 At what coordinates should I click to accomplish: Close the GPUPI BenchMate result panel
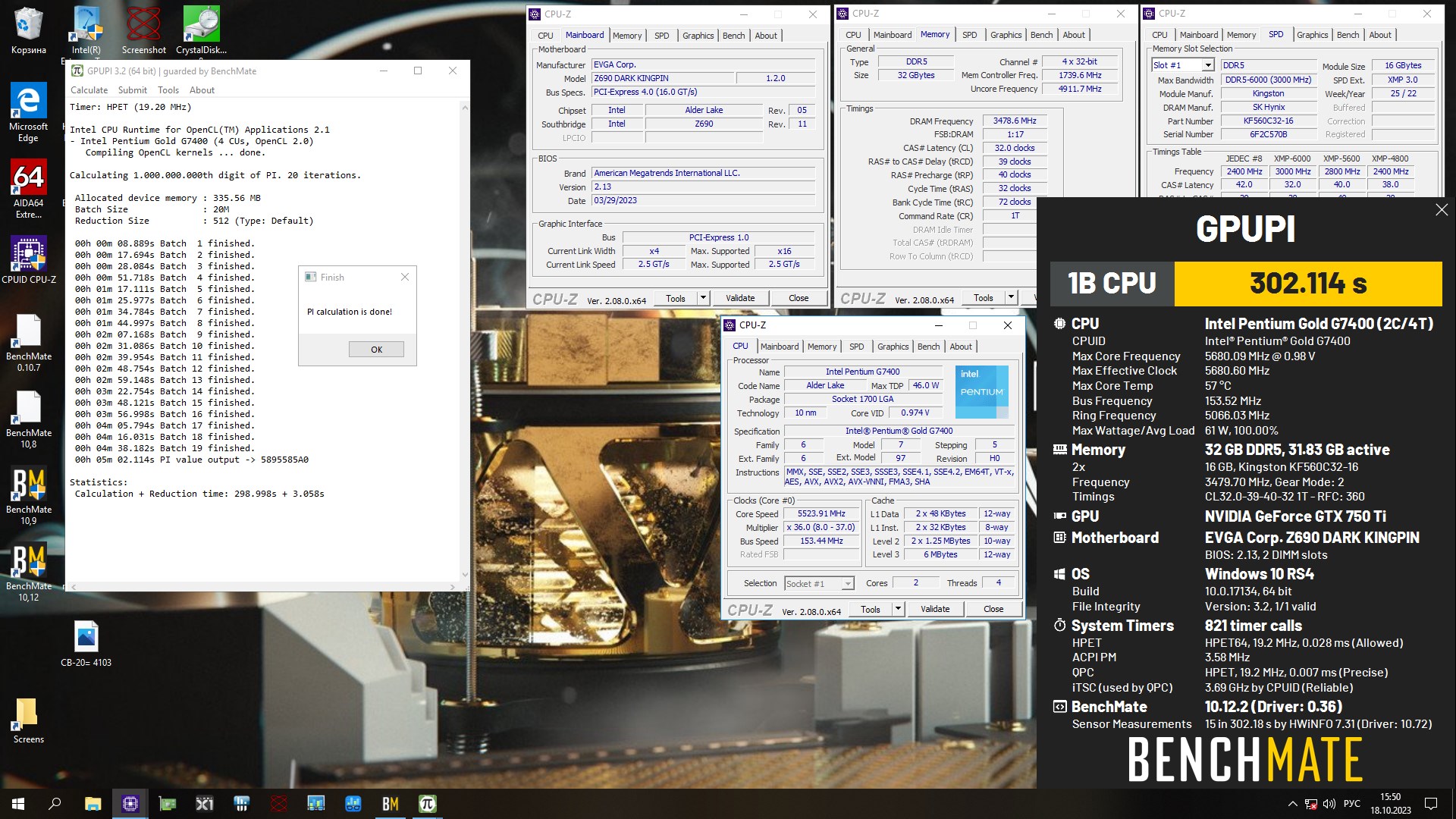(x=1442, y=210)
